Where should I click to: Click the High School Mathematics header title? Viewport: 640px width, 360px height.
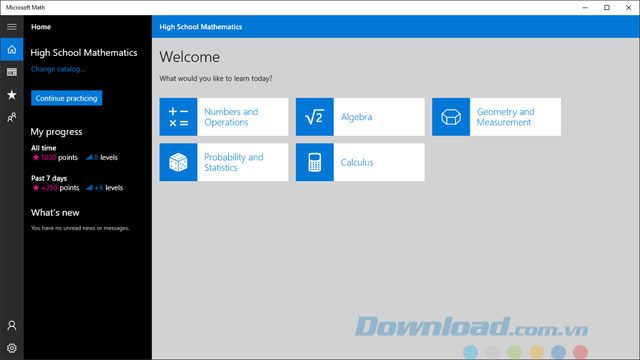(200, 27)
